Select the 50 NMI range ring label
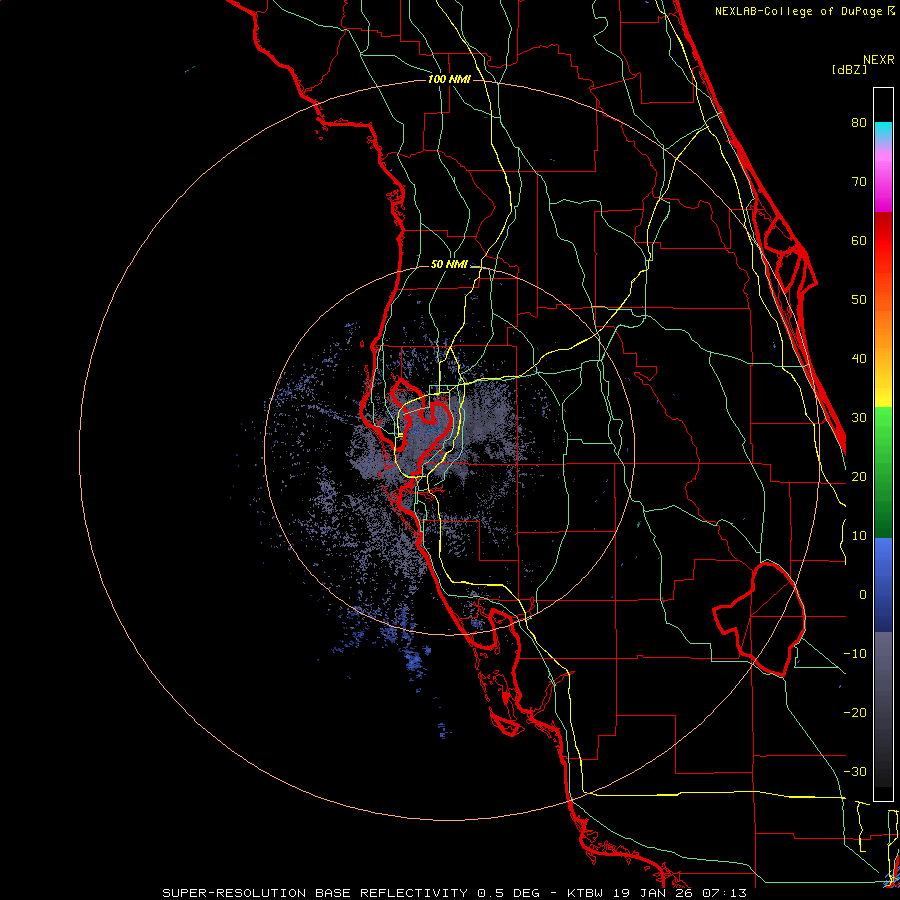The height and width of the screenshot is (900, 900). (x=449, y=265)
